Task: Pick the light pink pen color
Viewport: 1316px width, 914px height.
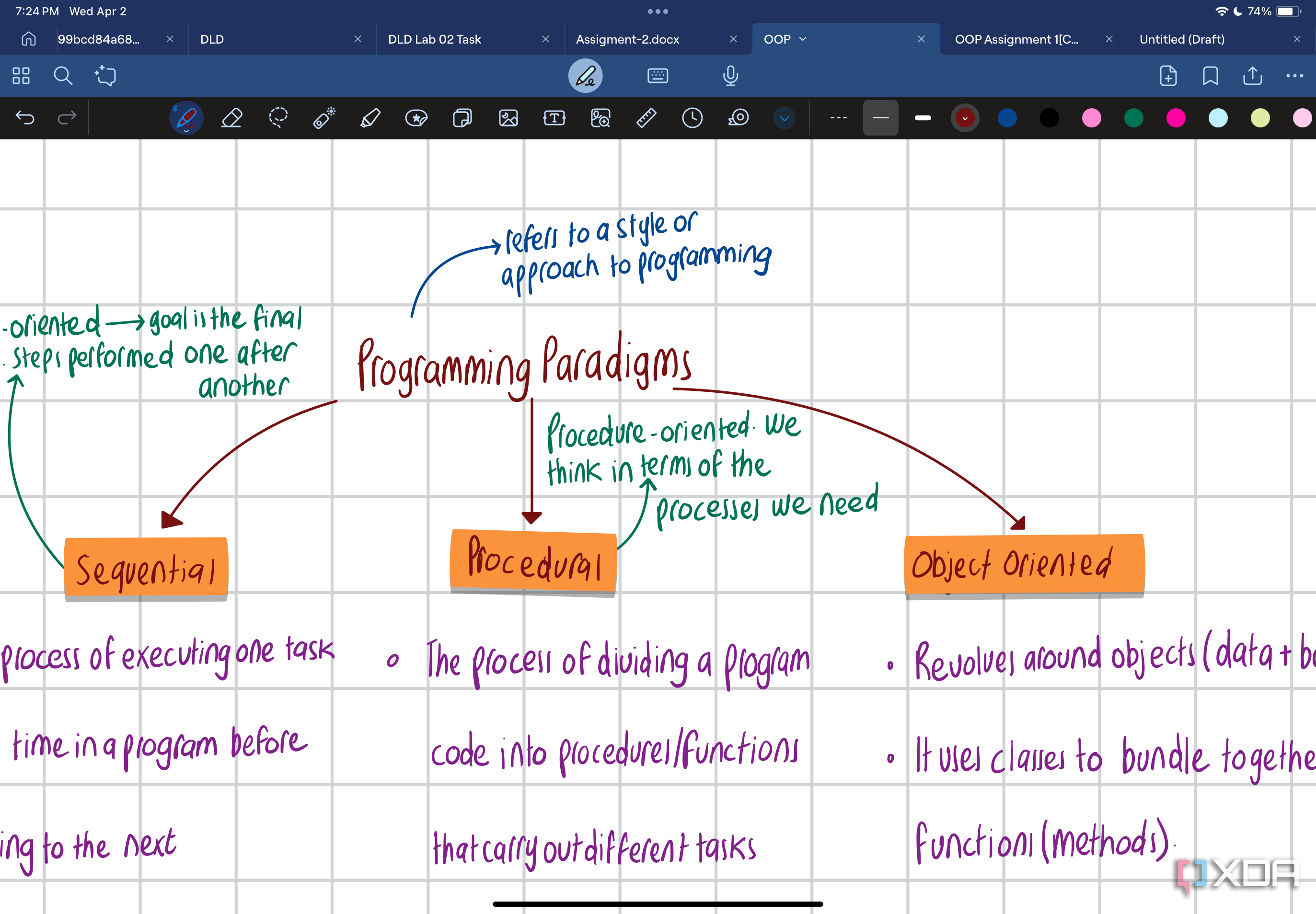Action: click(x=1091, y=118)
